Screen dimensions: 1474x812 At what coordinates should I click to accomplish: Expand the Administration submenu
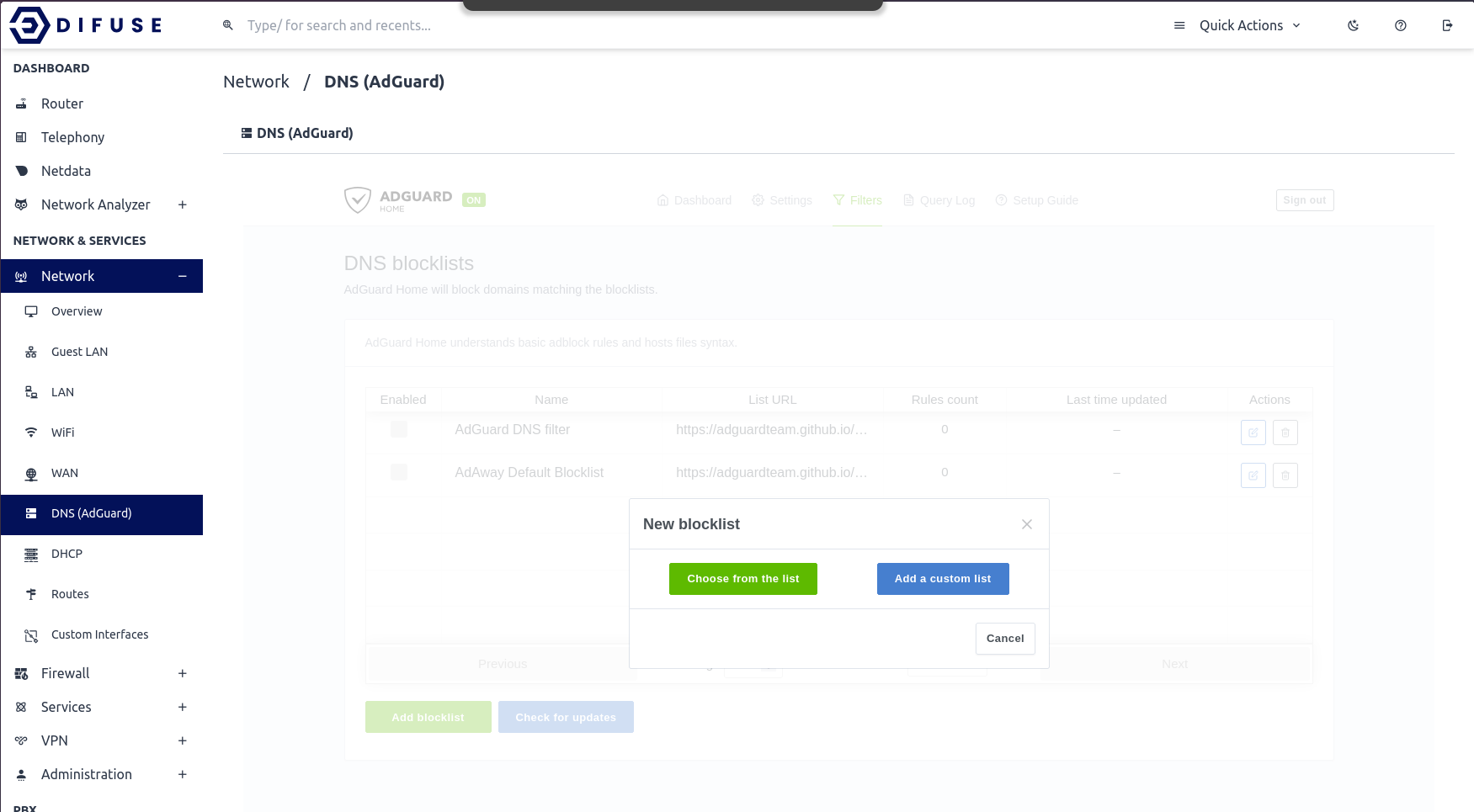point(182,774)
